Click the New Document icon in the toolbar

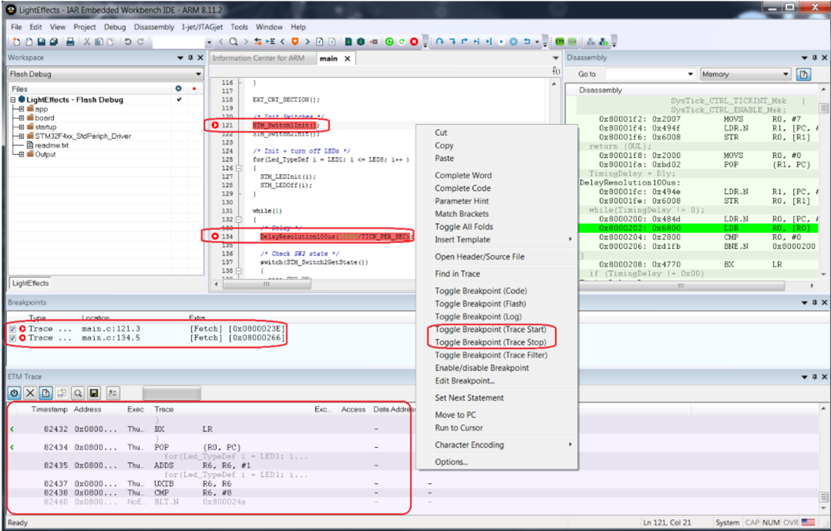tap(17, 42)
